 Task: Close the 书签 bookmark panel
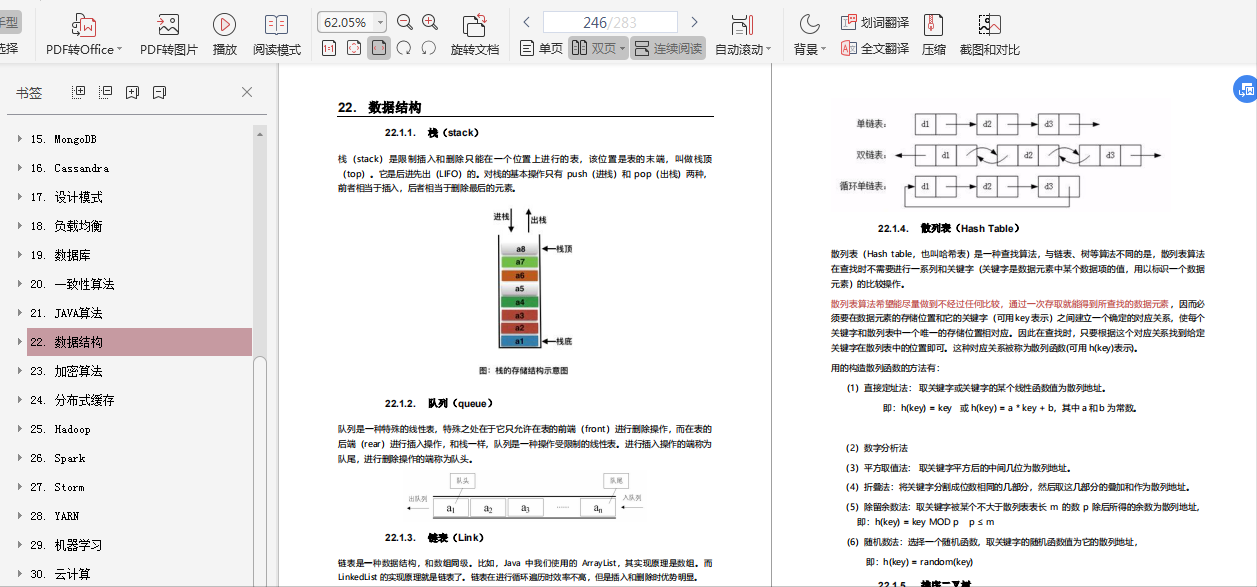pyautogui.click(x=247, y=92)
